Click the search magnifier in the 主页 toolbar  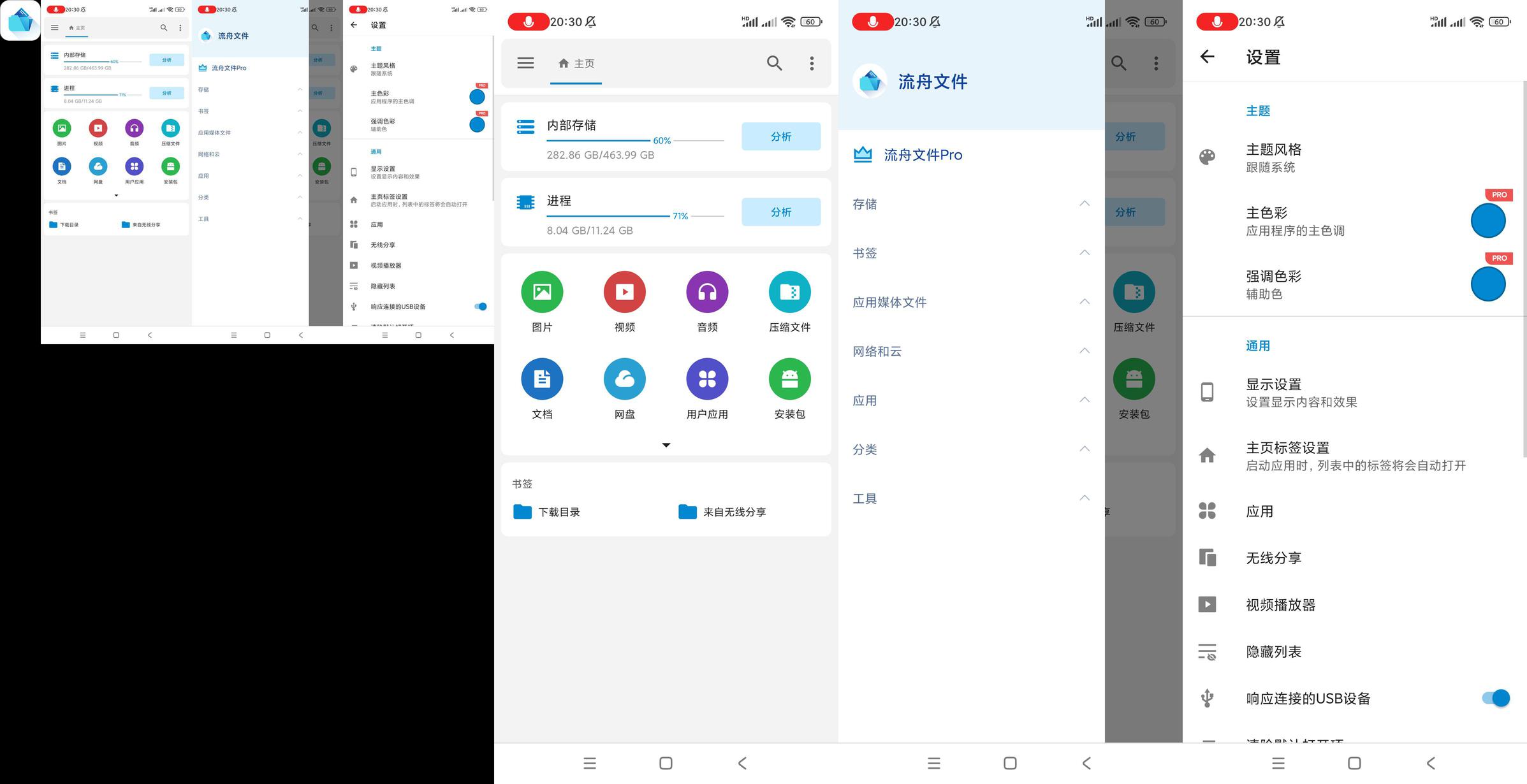[774, 63]
